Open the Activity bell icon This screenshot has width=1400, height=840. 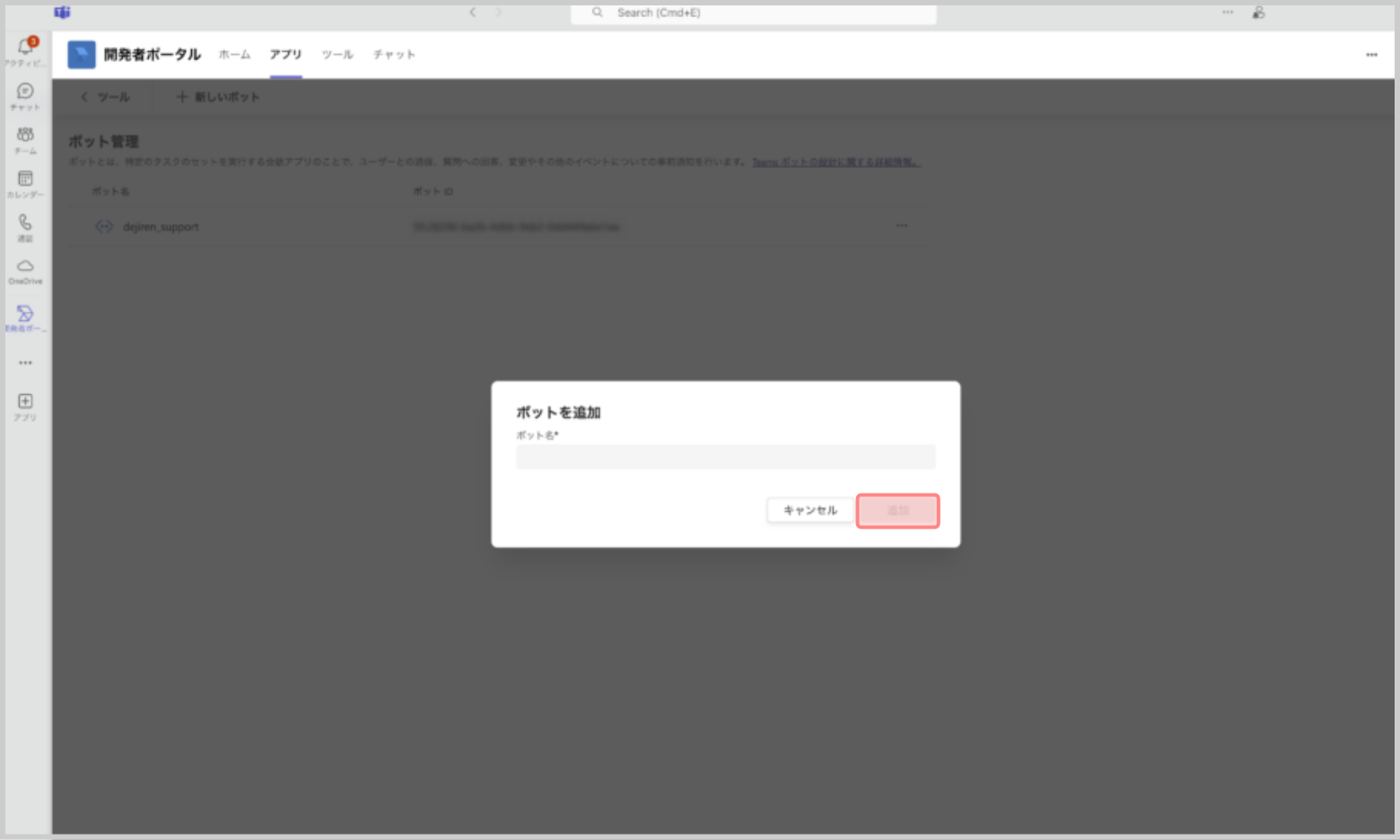click(x=25, y=48)
